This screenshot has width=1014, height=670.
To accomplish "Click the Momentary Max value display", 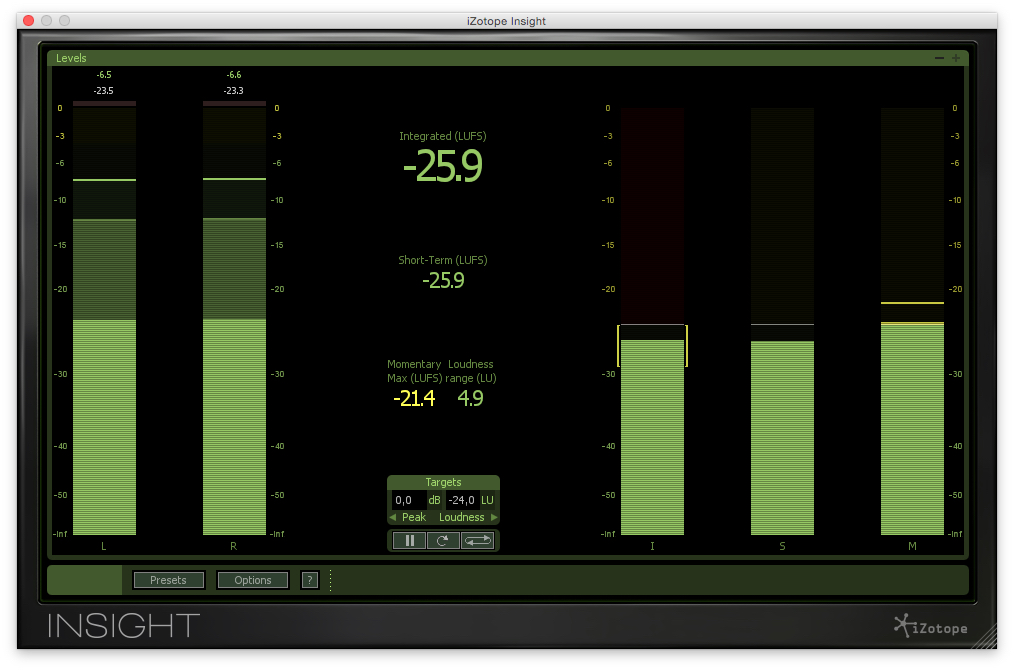I will 413,398.
